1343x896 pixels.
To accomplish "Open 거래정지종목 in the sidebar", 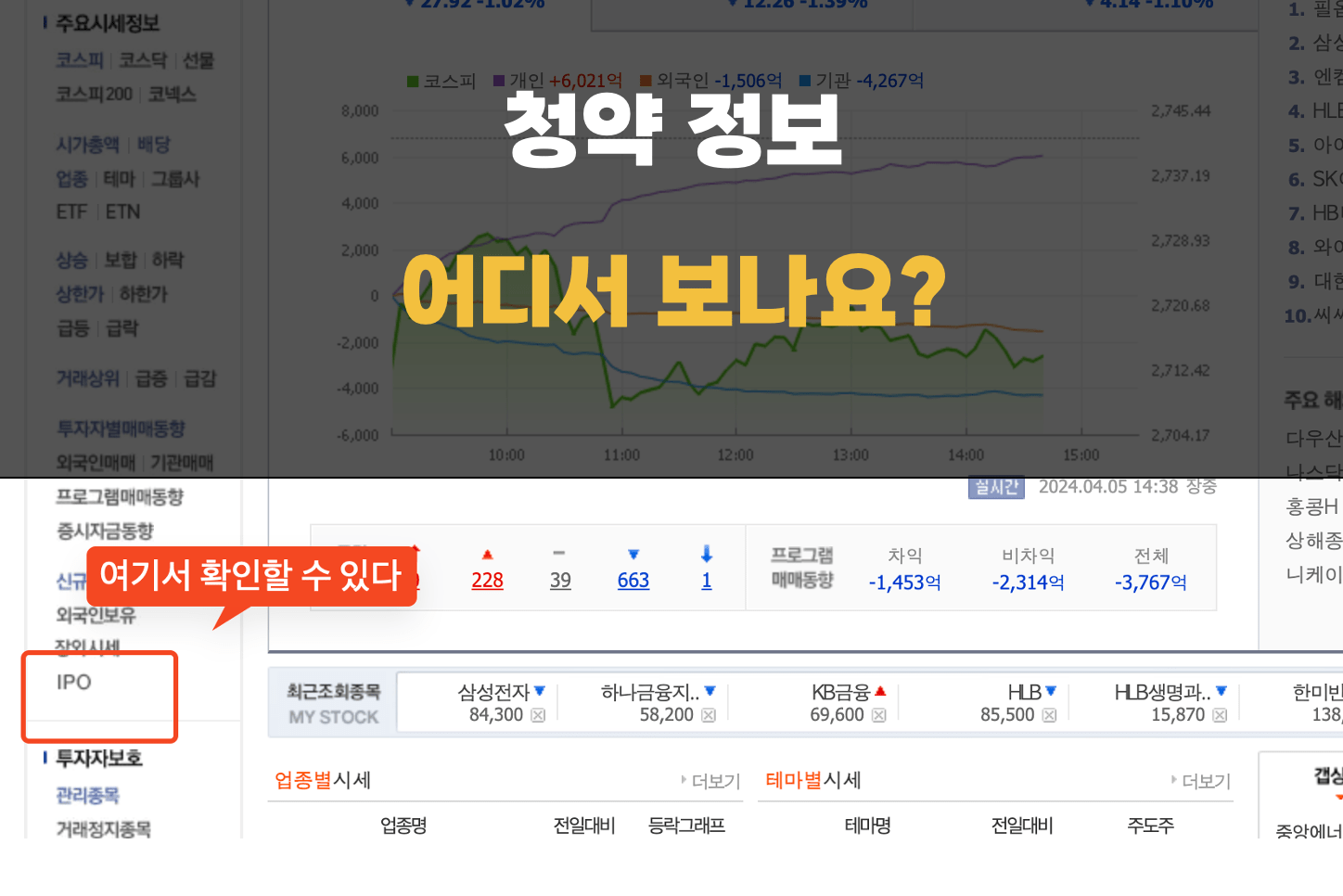I will pyautogui.click(x=104, y=829).
